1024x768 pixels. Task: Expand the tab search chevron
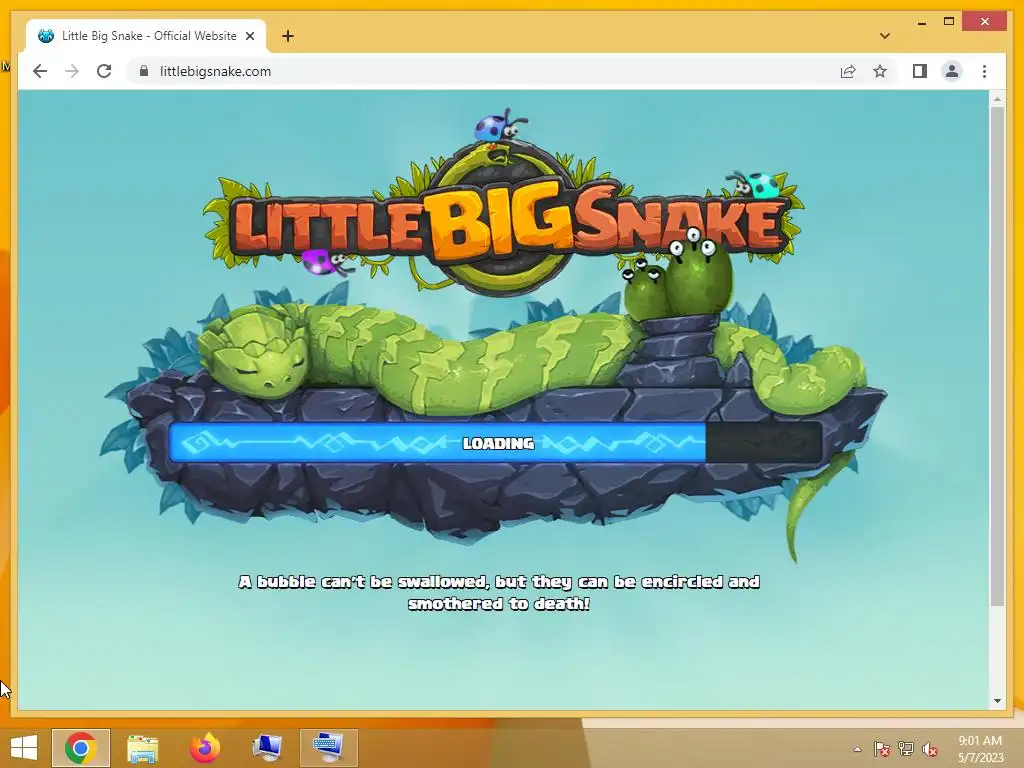[x=884, y=36]
